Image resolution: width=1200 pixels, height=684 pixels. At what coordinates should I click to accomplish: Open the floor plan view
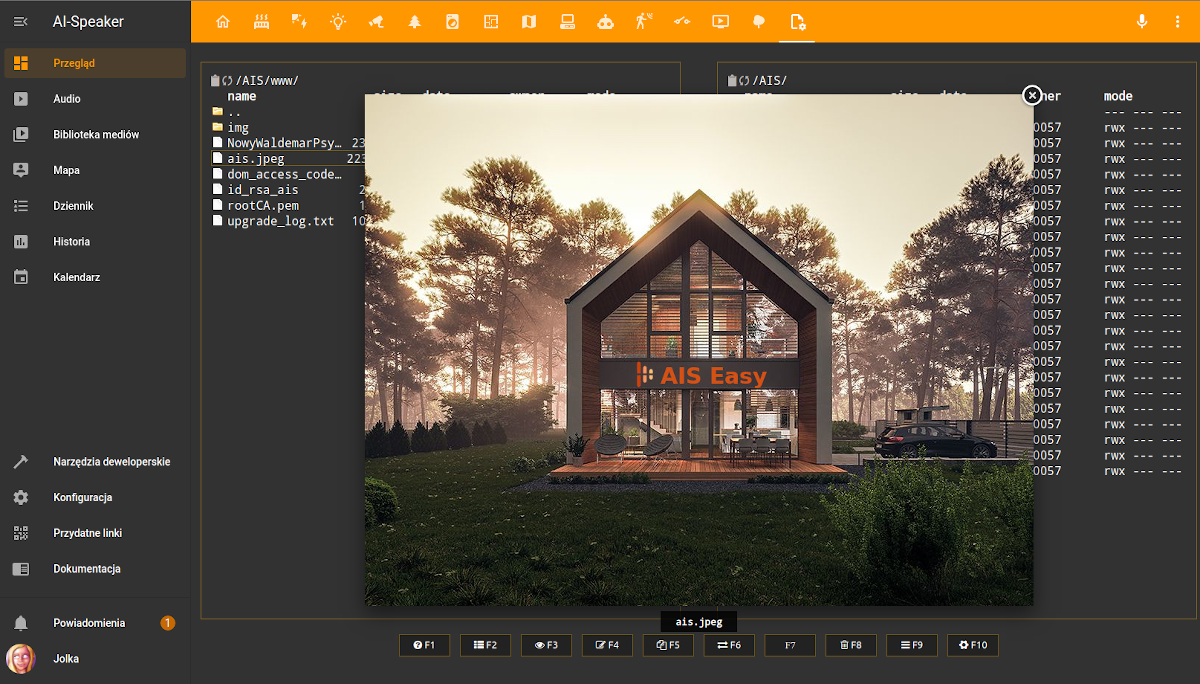tap(491, 21)
